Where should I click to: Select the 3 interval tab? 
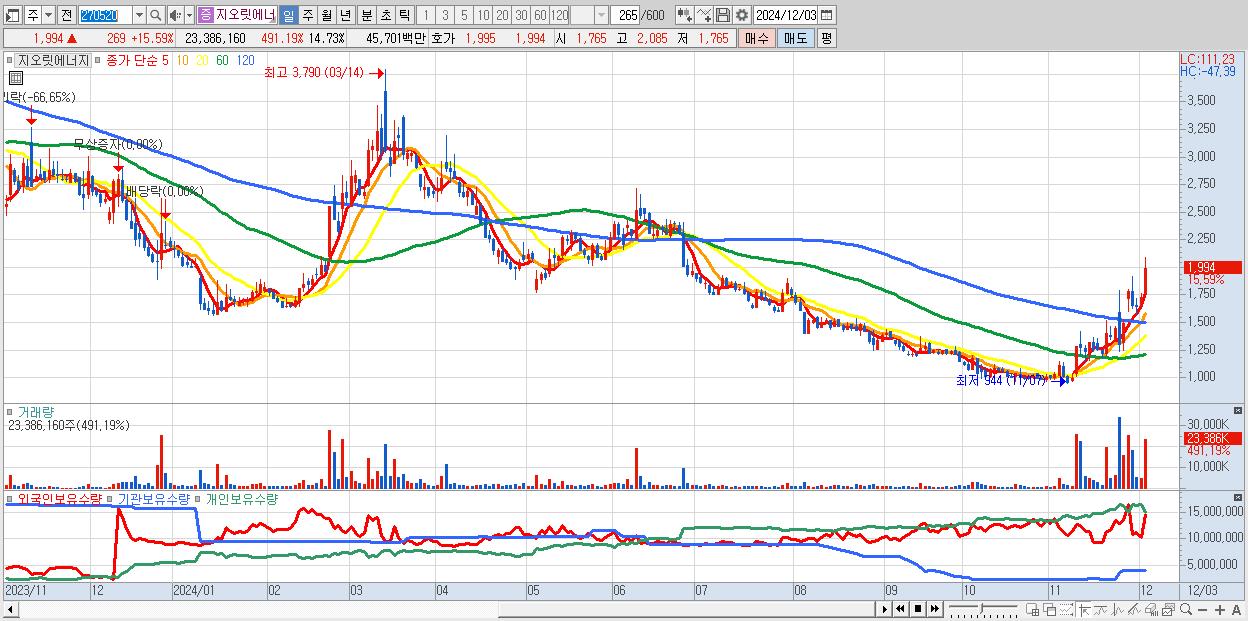coord(445,15)
